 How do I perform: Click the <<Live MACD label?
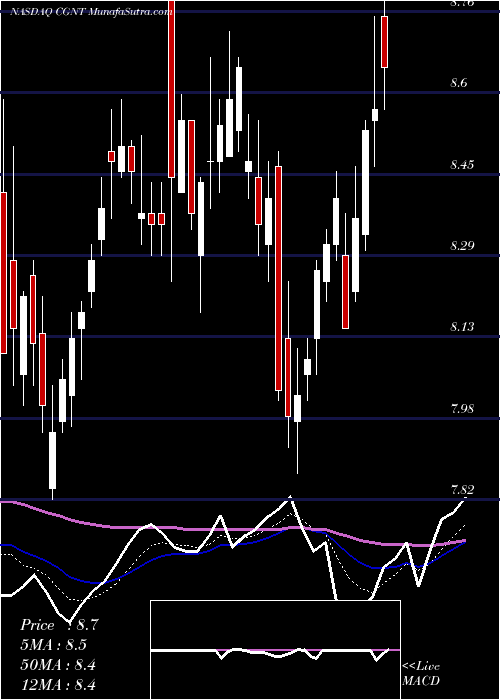[x=421, y=673]
